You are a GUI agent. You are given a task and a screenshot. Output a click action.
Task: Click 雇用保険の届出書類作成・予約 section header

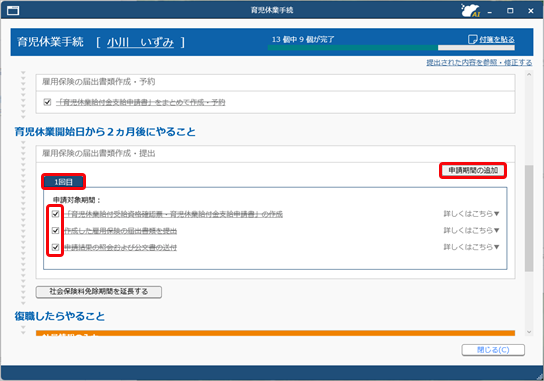[x=275, y=82]
